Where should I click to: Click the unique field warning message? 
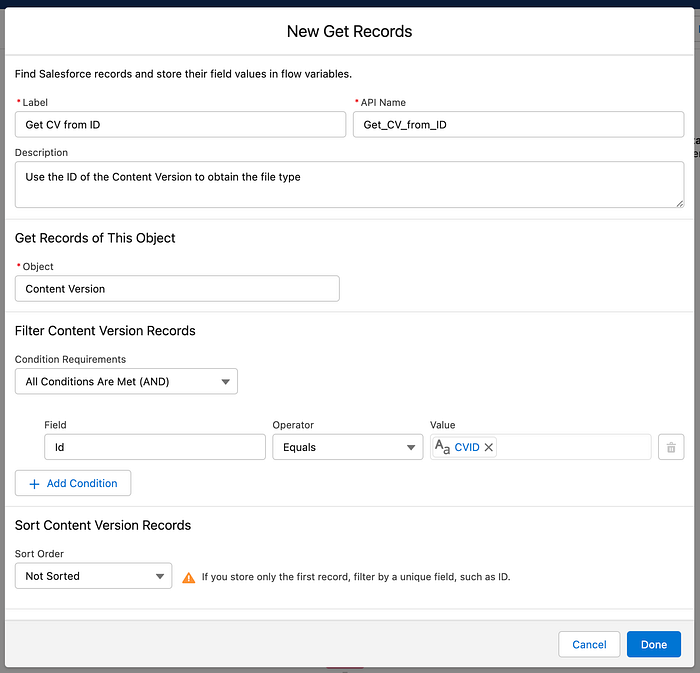(356, 577)
